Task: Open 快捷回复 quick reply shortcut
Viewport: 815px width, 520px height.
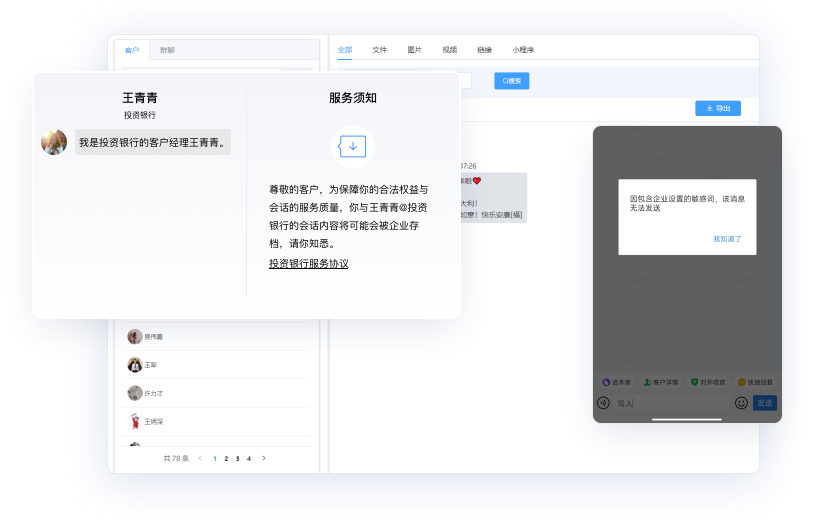Action: click(755, 382)
